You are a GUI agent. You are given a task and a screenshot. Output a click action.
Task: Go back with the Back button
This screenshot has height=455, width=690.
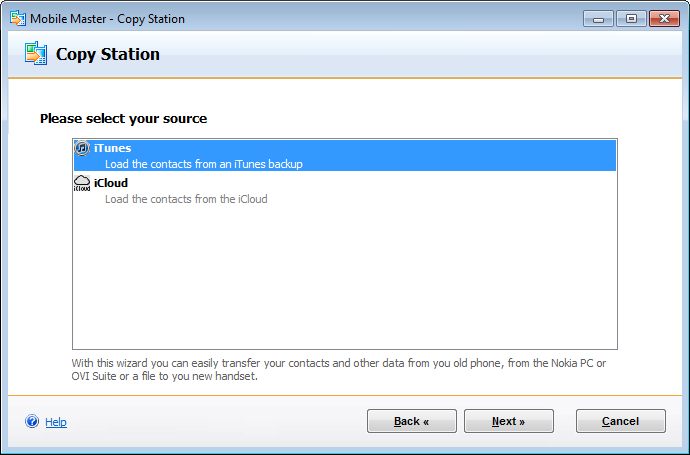411,421
